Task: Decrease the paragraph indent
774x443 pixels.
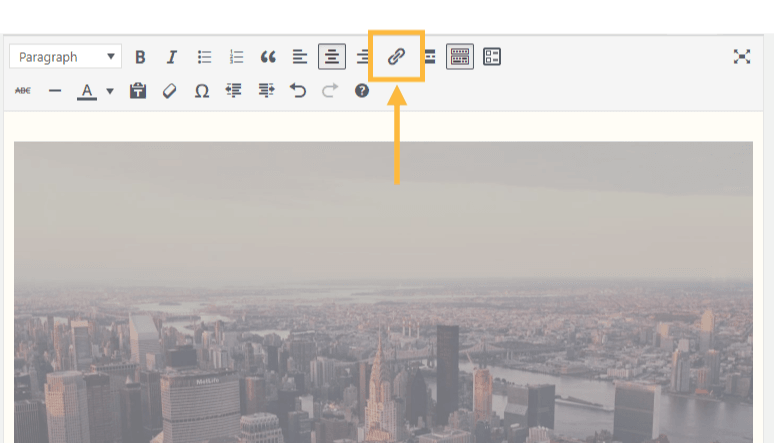Action: (233, 90)
